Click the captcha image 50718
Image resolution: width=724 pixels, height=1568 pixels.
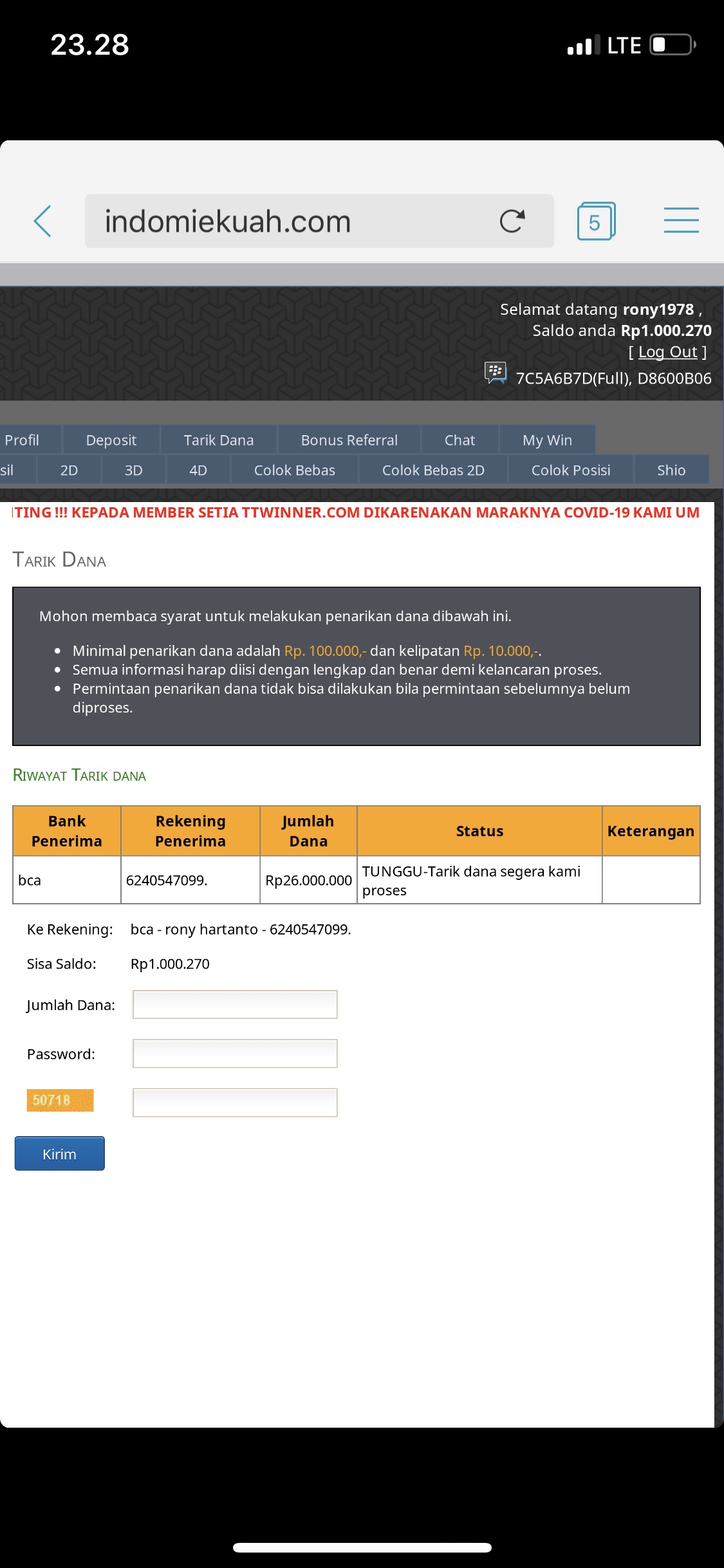coord(60,1100)
